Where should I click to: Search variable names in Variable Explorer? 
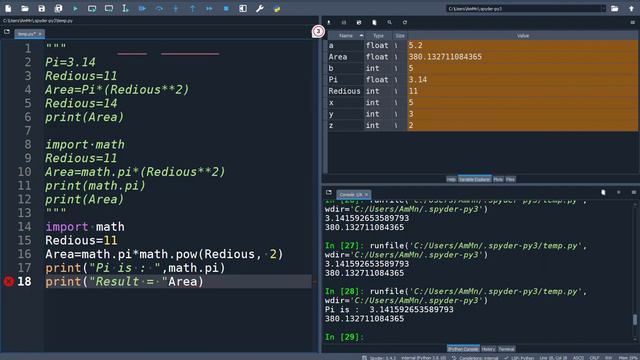click(389, 22)
